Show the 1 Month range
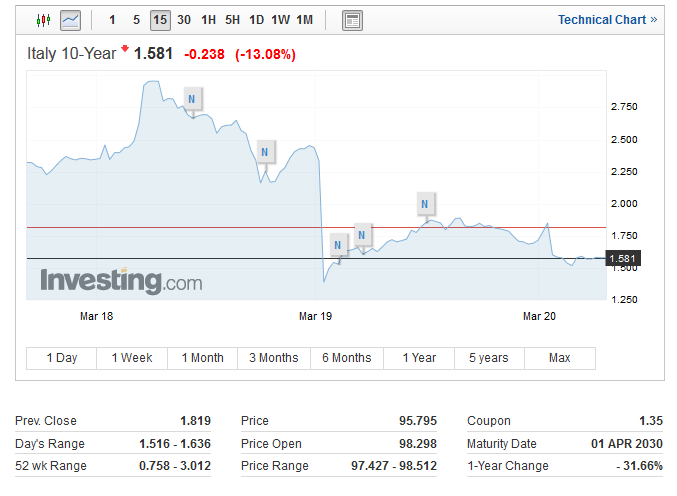 (x=202, y=358)
